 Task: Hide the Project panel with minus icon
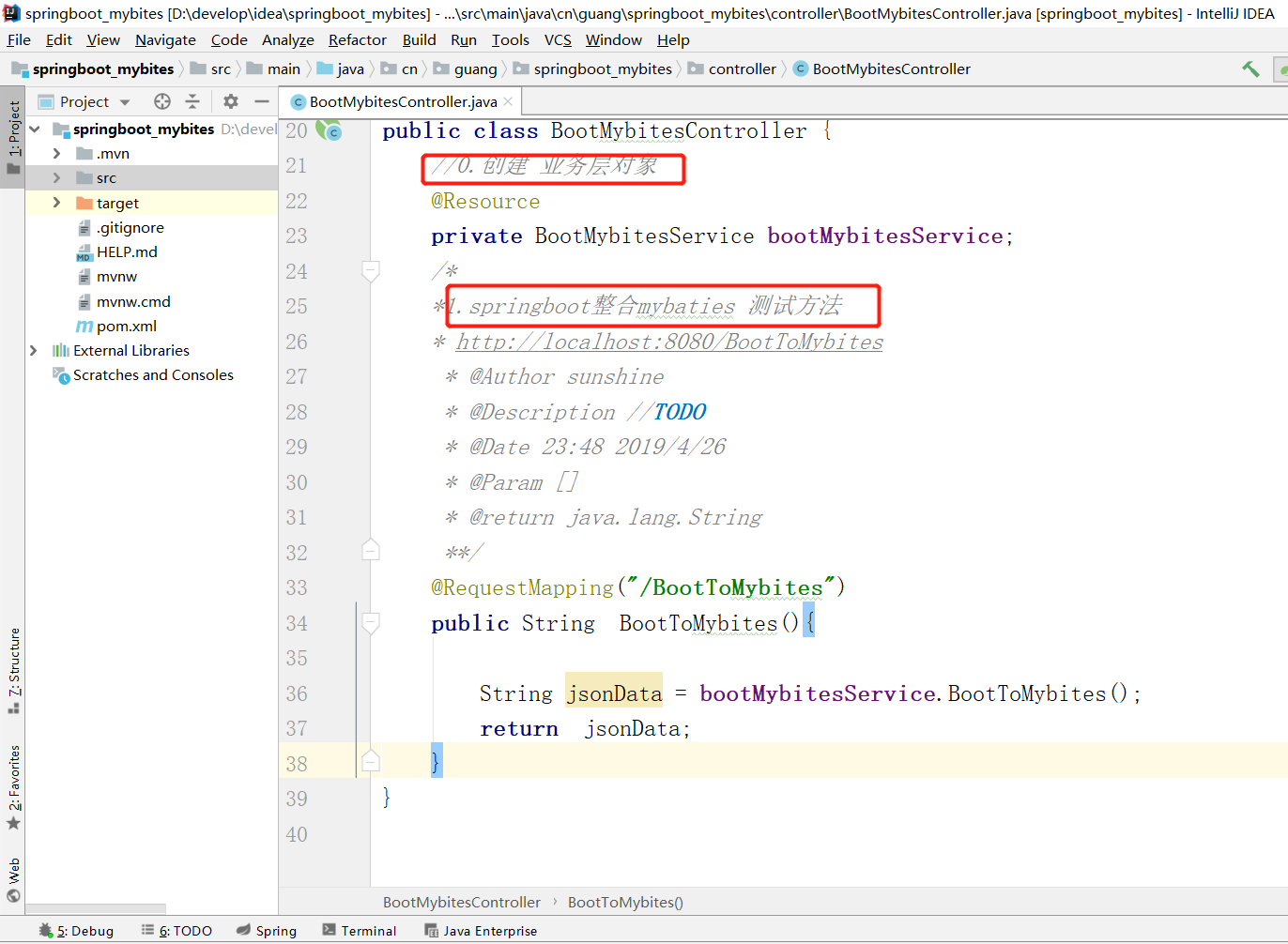click(262, 101)
